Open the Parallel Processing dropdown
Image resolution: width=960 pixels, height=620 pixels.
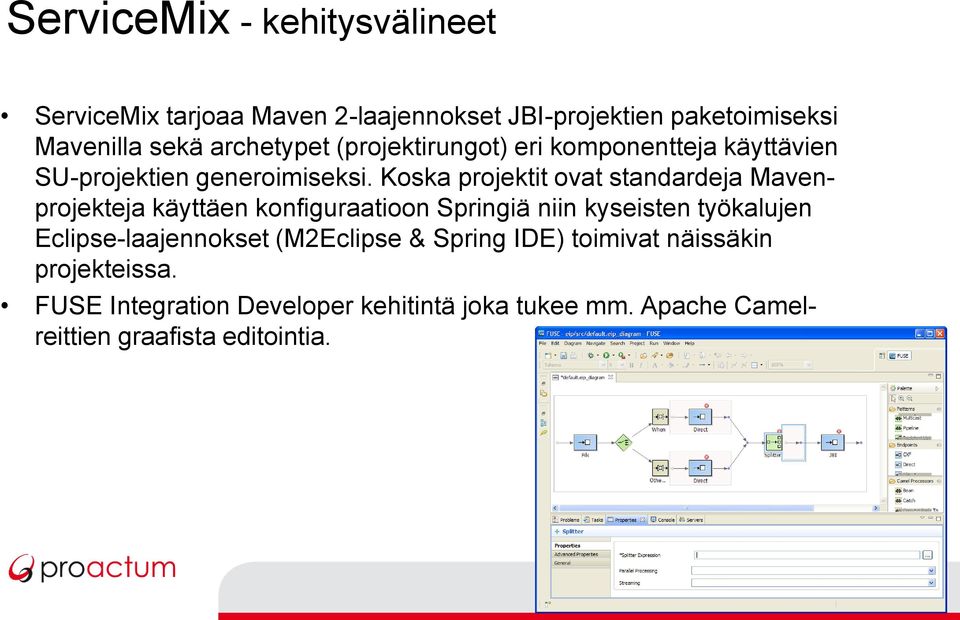tap(931, 570)
